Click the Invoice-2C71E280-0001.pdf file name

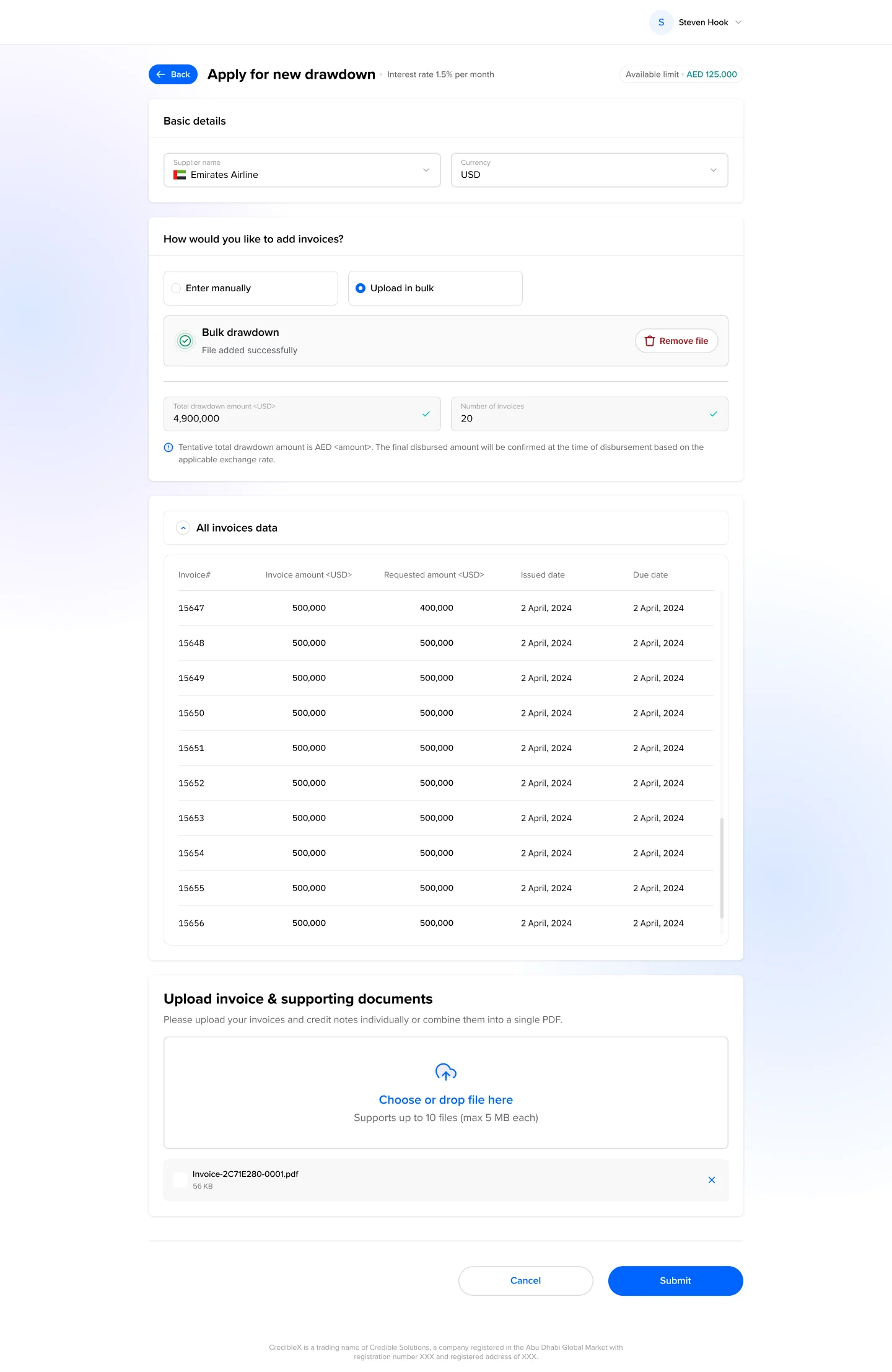click(x=245, y=1174)
